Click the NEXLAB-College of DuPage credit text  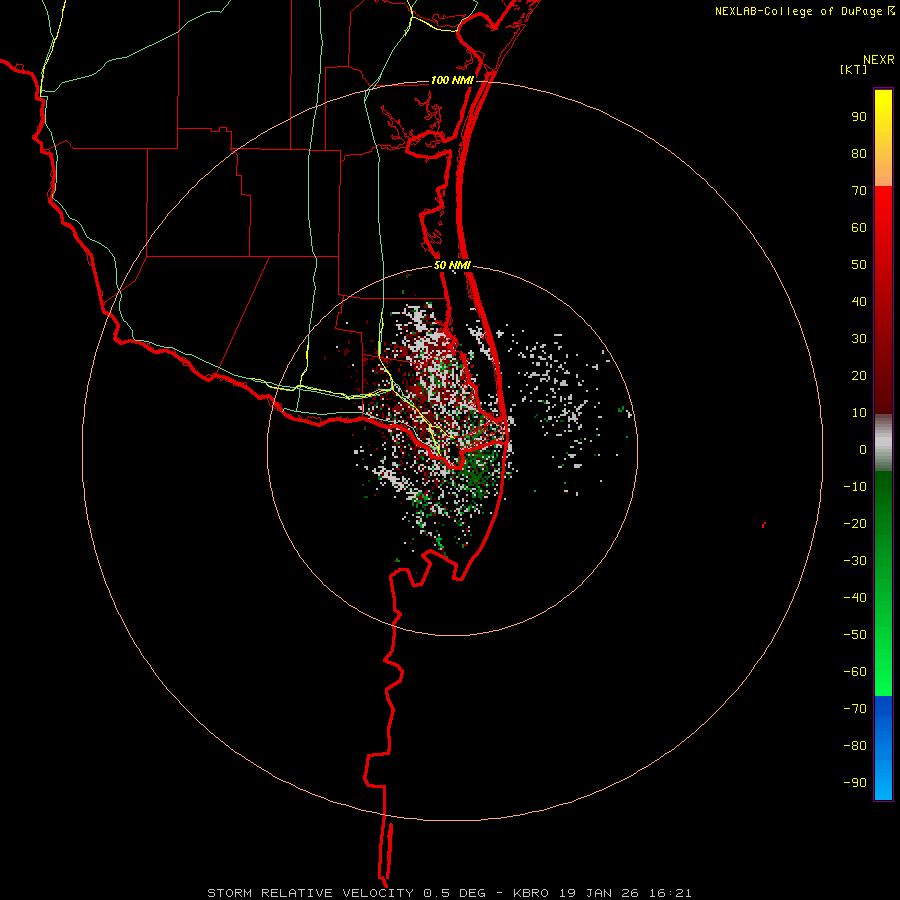(x=804, y=11)
